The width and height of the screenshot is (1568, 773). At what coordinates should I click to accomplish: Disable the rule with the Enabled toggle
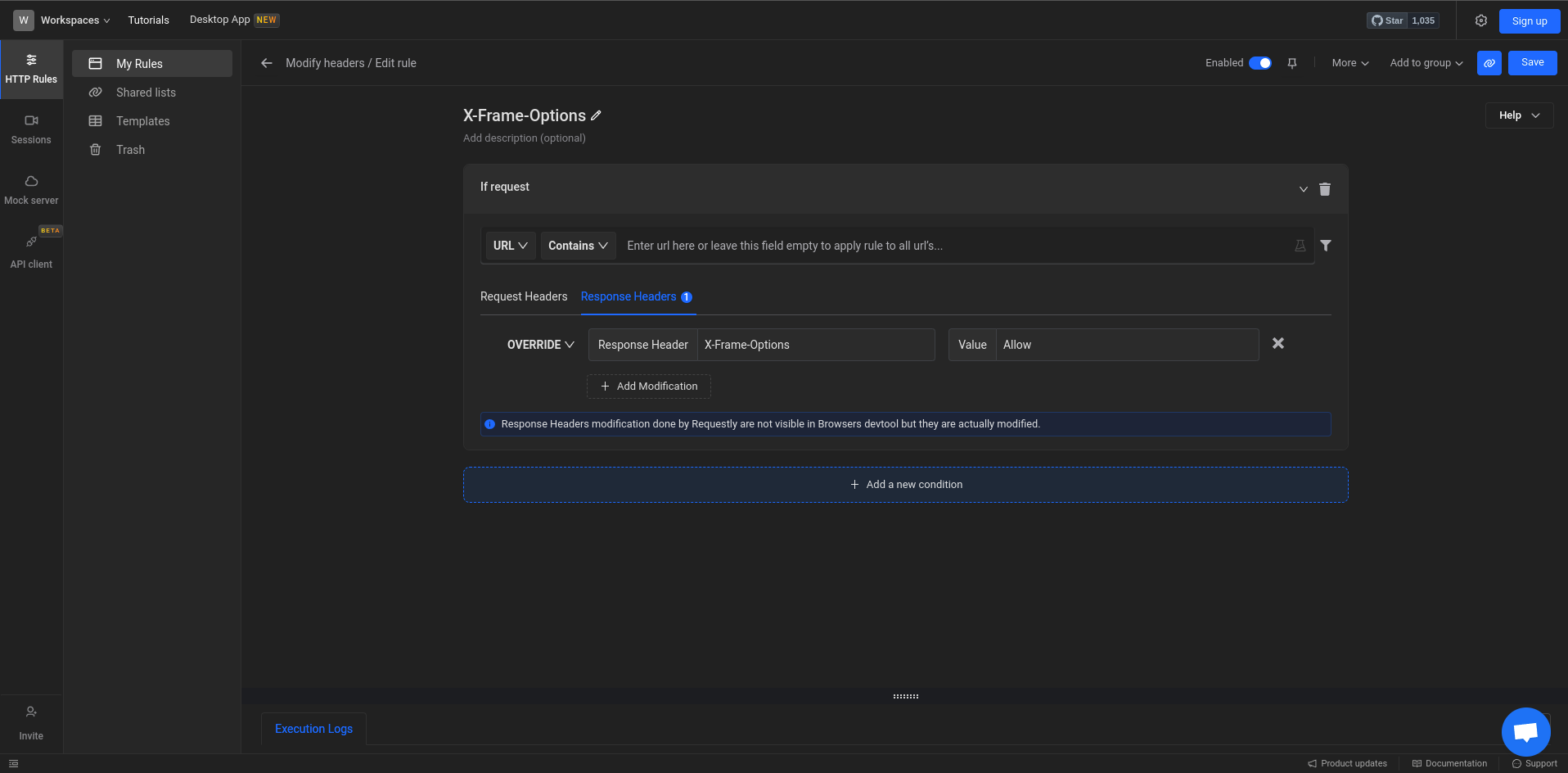click(1261, 62)
